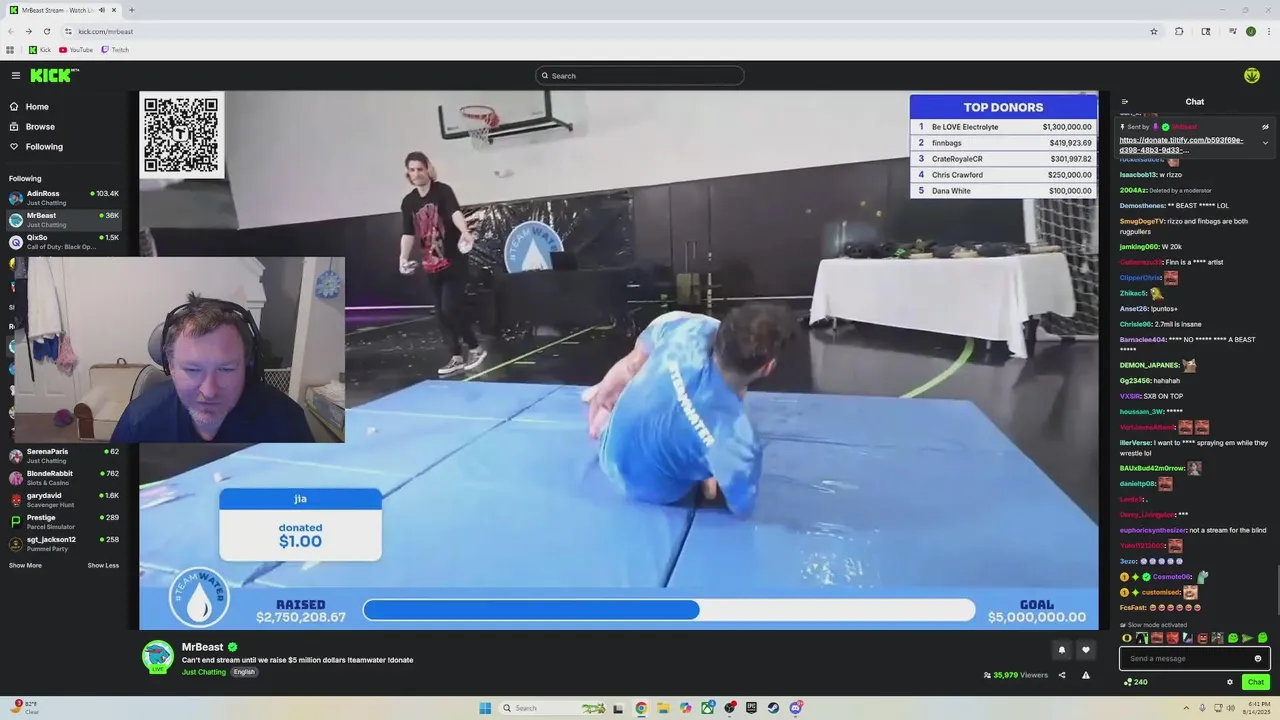Open BlondeRabbit channel in sidebar
Image resolution: width=1280 pixels, height=720 pixels.
pyautogui.click(x=64, y=477)
